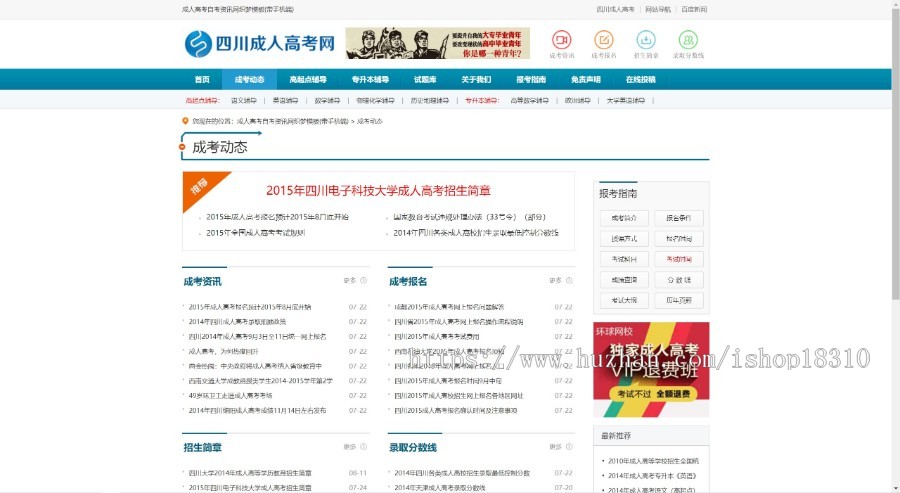
Task: Open article 四川2015成人高考报名确认时间及注意事项
Action: pos(456,410)
